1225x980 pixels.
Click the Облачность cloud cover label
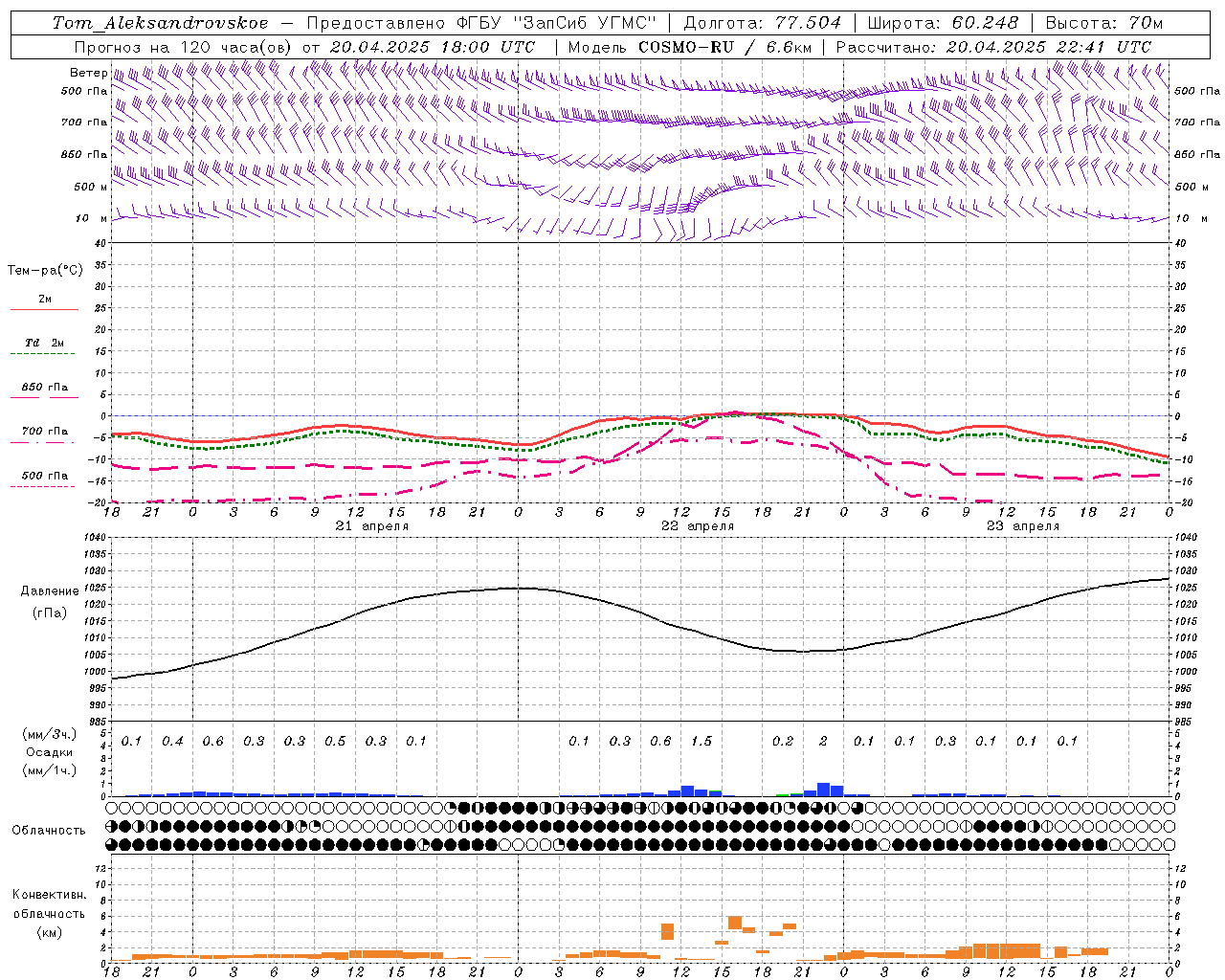coord(49,831)
